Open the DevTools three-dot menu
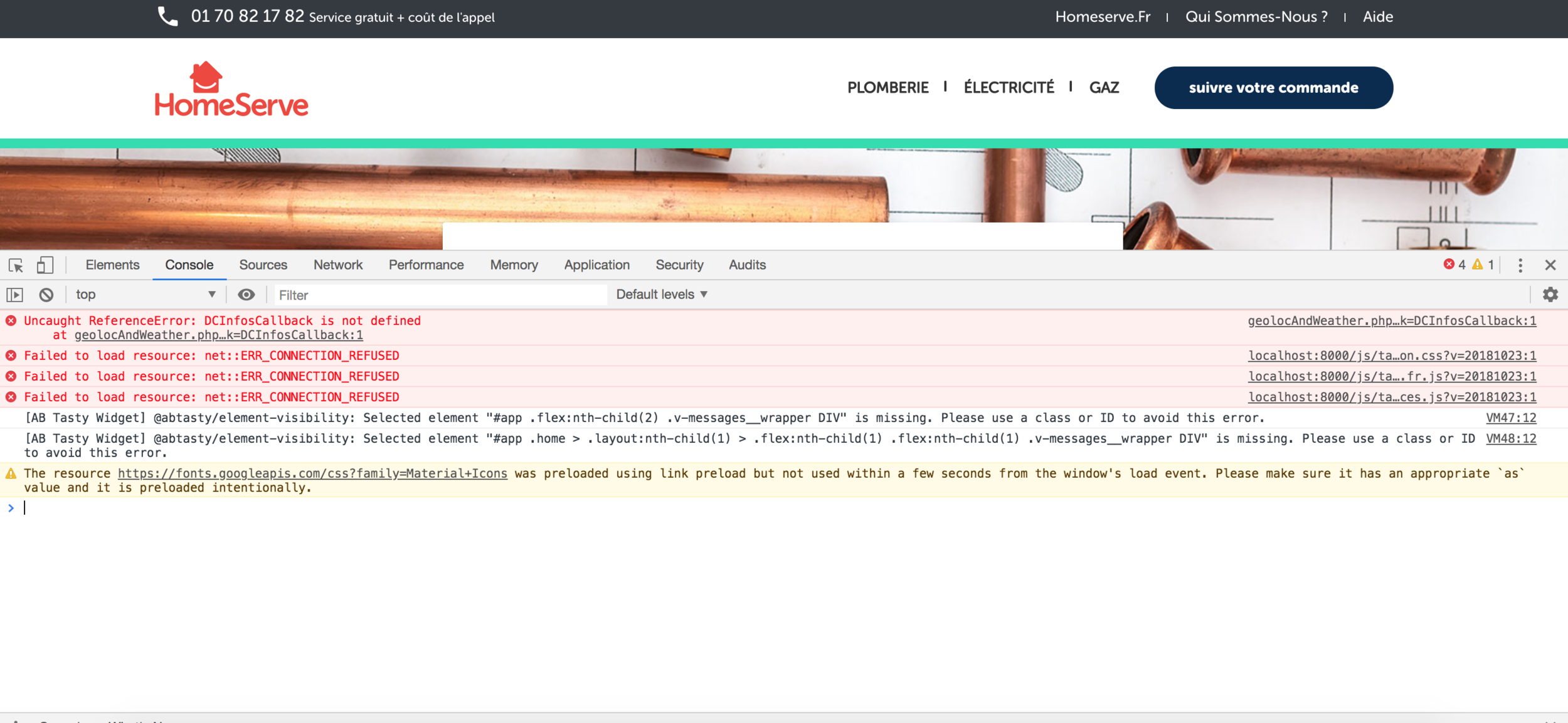 [x=1520, y=265]
